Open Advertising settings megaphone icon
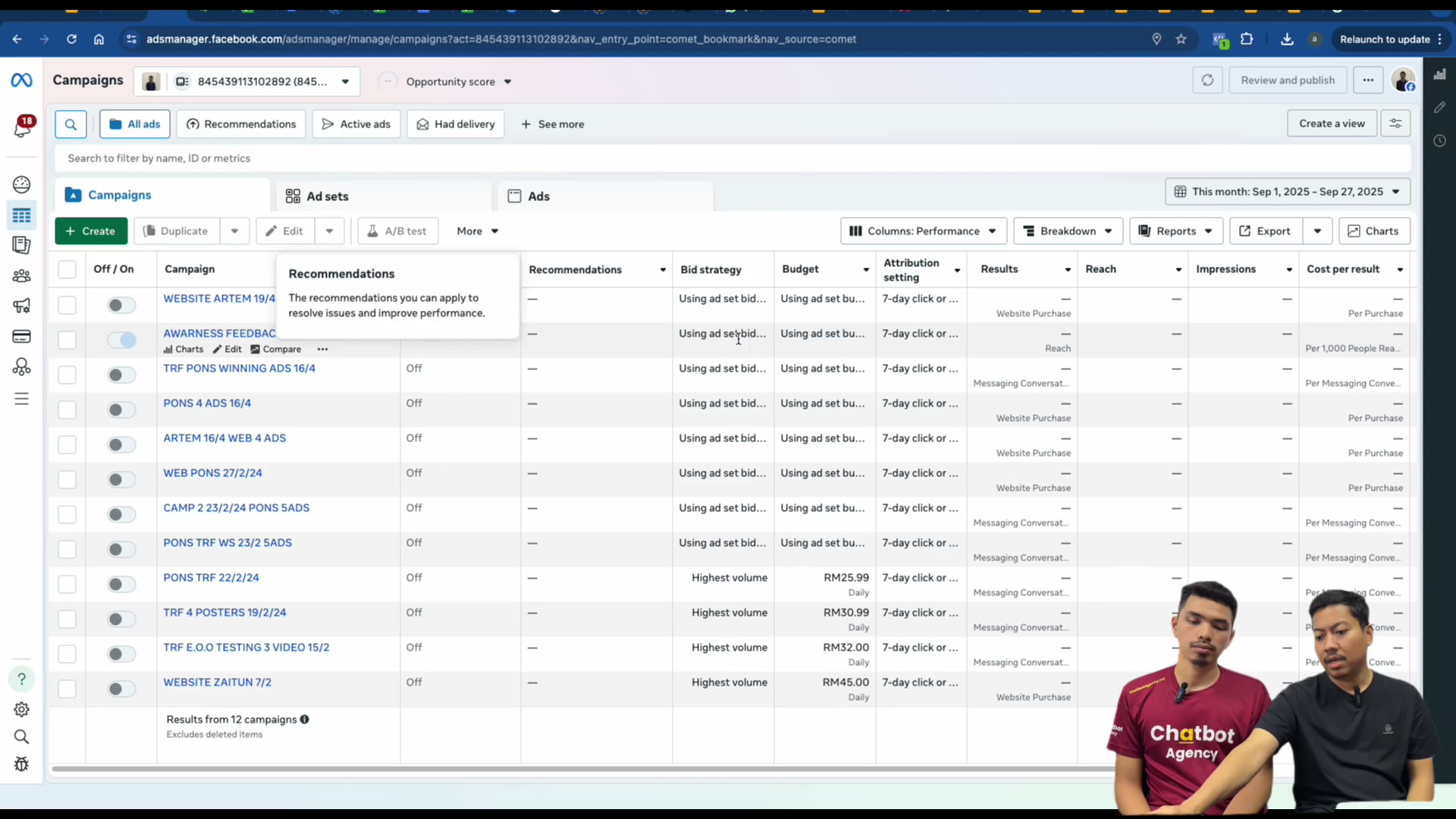The width and height of the screenshot is (1456, 819). pyautogui.click(x=21, y=306)
